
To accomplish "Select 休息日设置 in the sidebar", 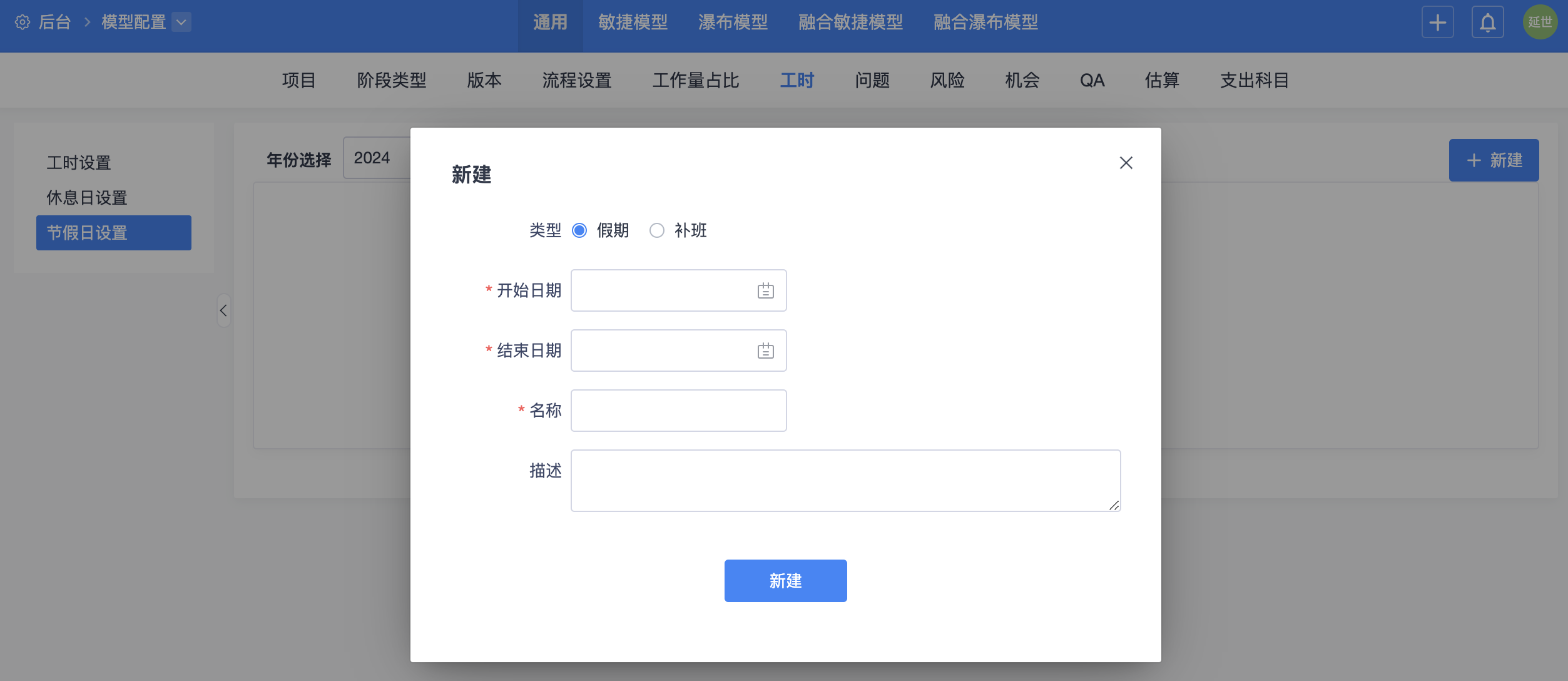I will (87, 198).
